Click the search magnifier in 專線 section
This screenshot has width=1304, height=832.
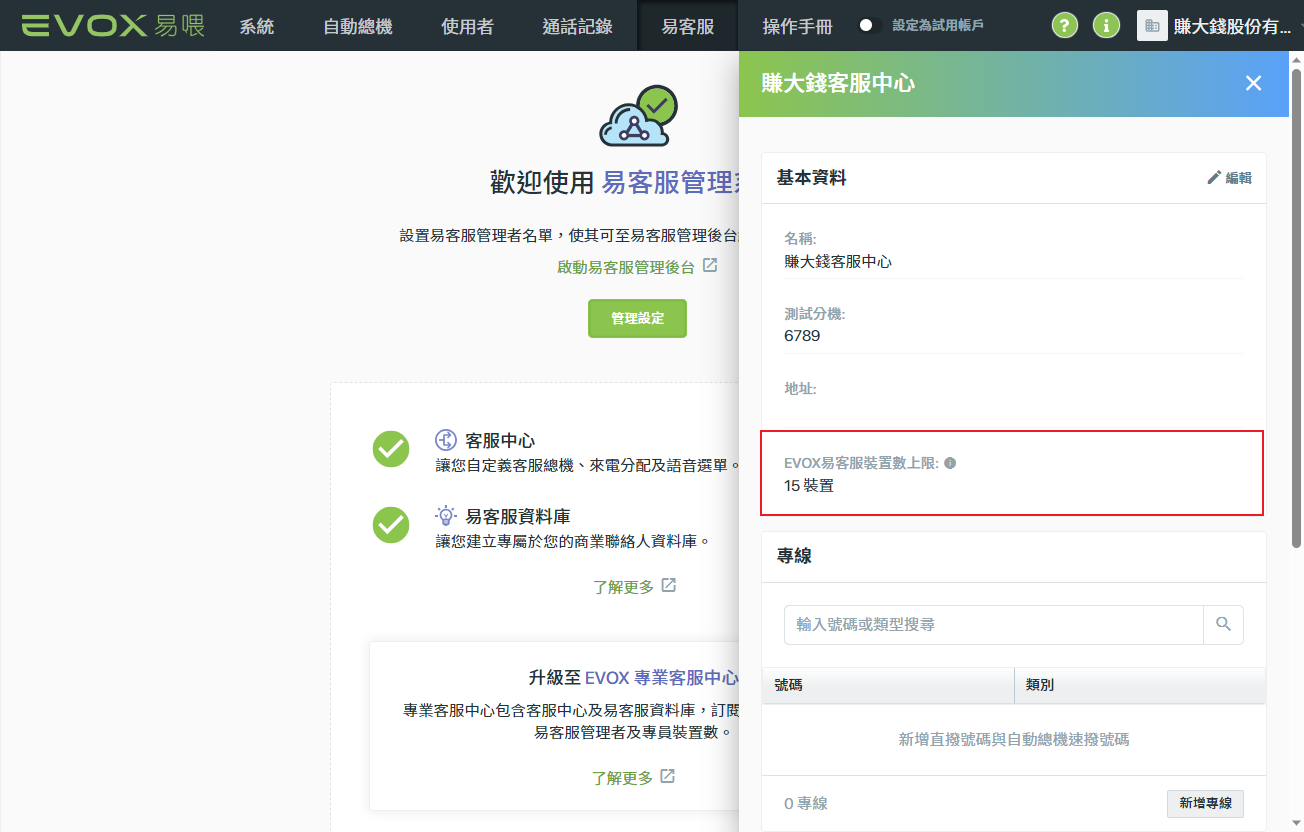click(x=1223, y=624)
